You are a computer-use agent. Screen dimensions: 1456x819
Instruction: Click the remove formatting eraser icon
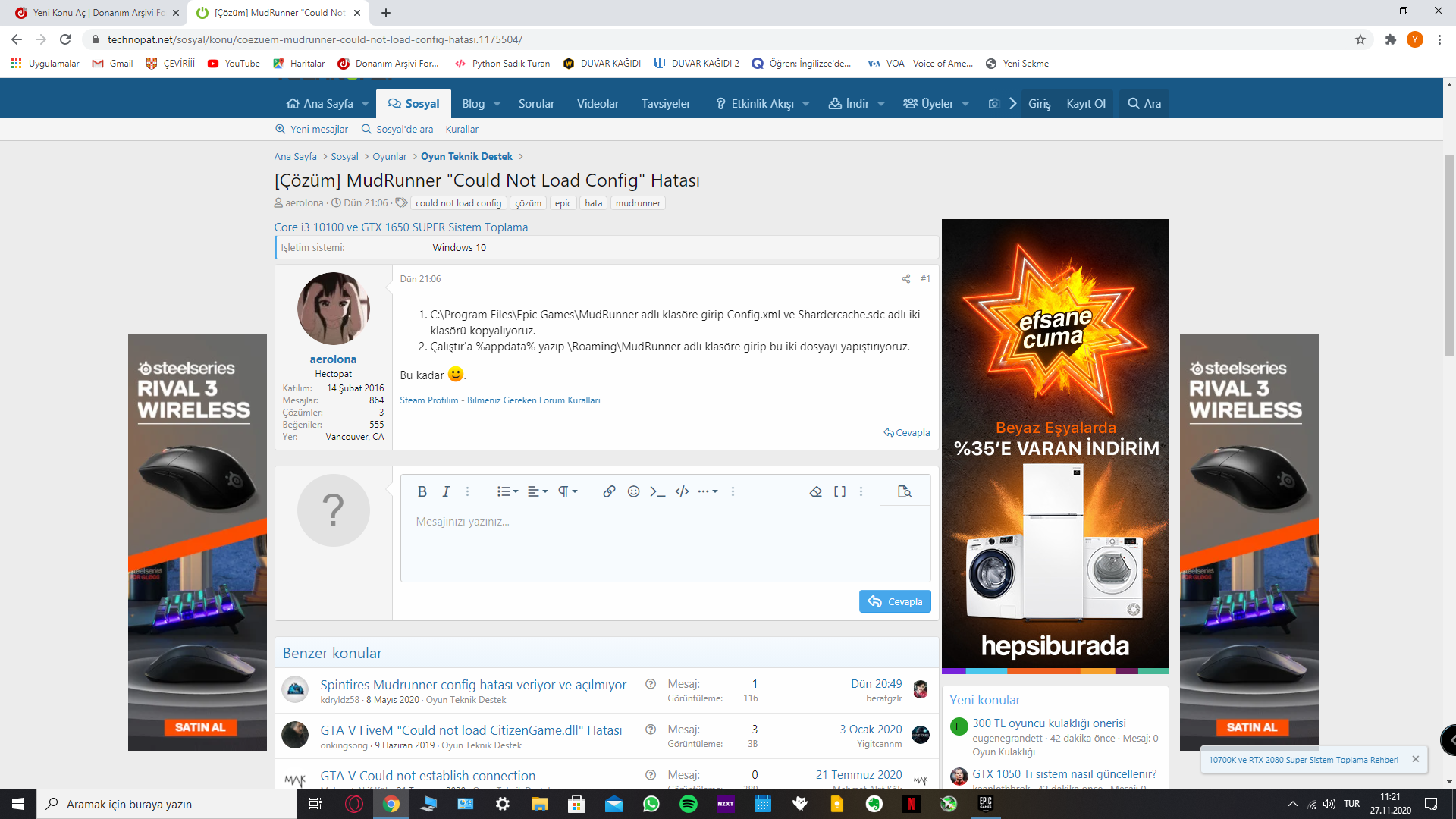pyautogui.click(x=816, y=491)
